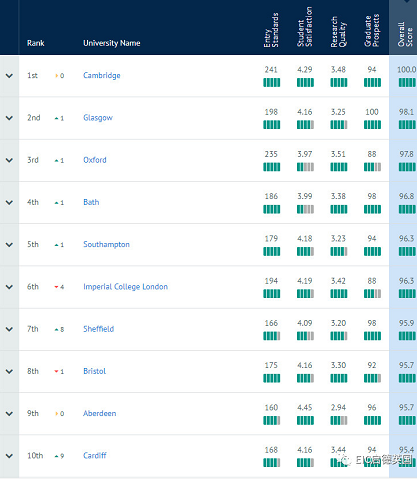Select Bath's Student Satisfaction value 3.99

pyautogui.click(x=305, y=196)
